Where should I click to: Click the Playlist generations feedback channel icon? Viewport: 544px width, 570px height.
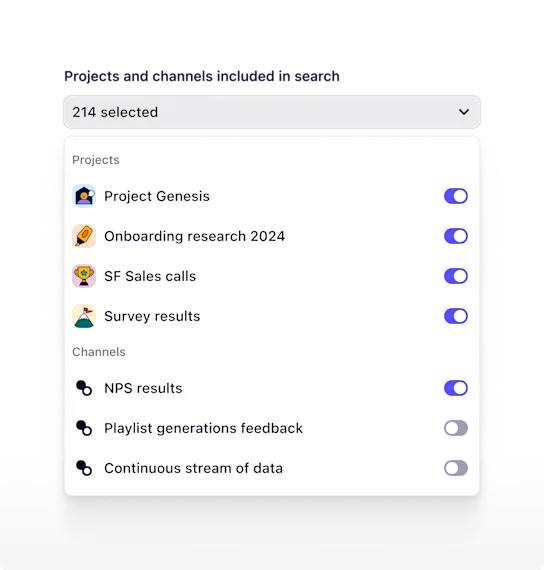(84, 428)
